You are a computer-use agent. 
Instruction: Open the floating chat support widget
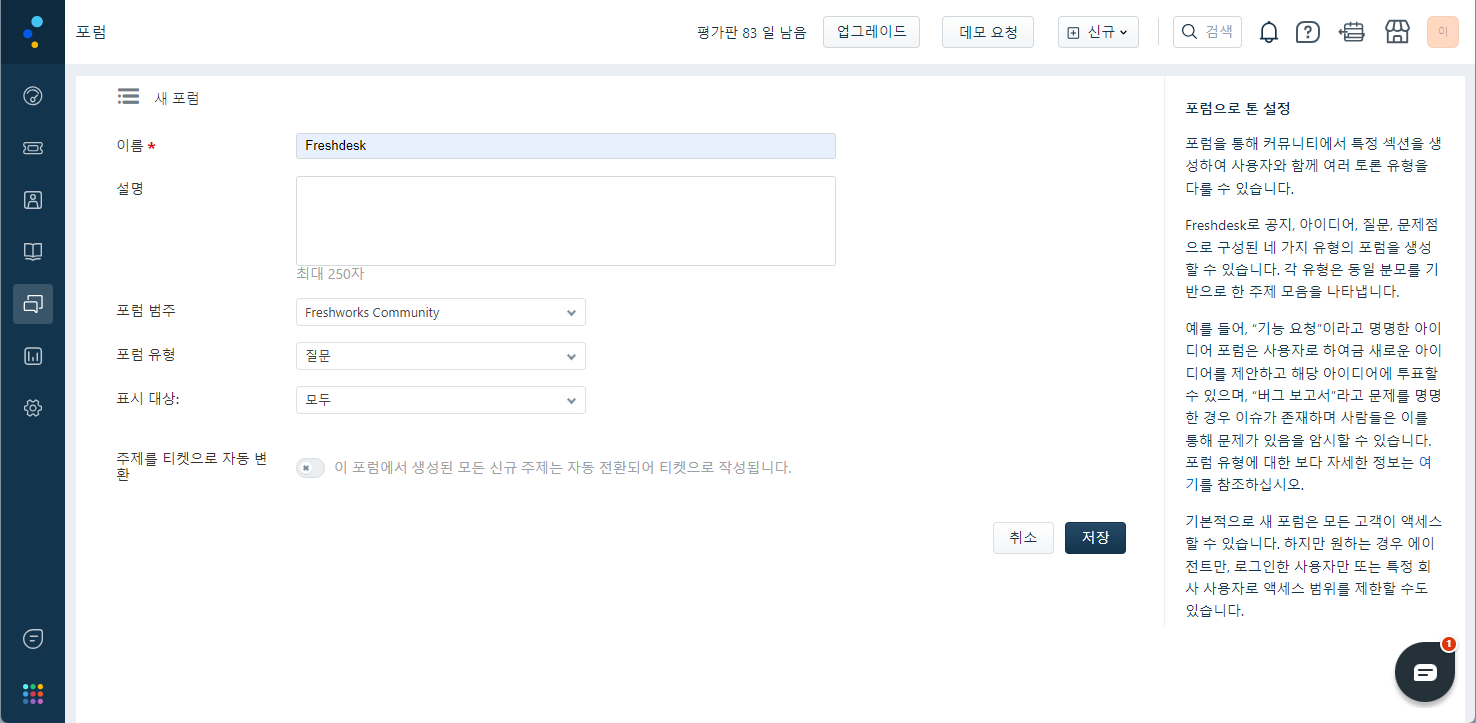1425,671
